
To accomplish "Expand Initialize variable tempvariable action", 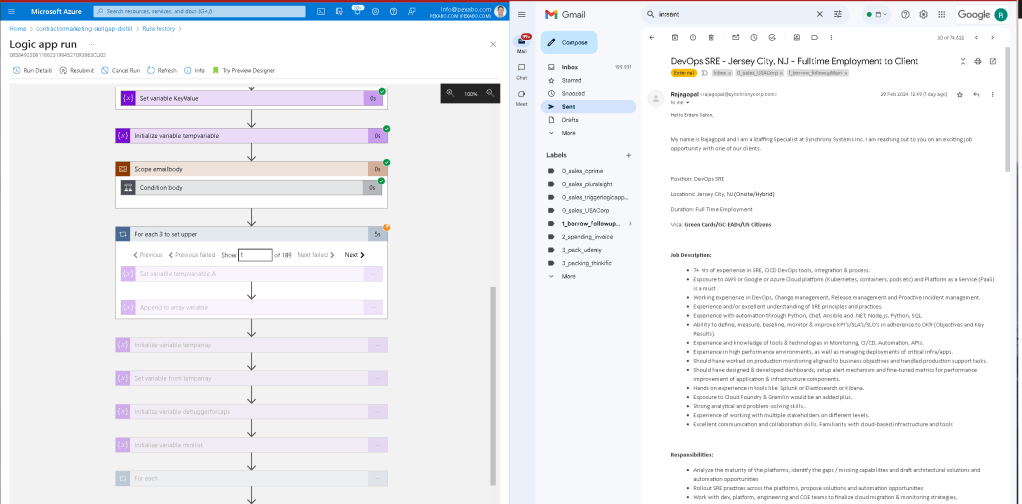I will click(x=251, y=136).
